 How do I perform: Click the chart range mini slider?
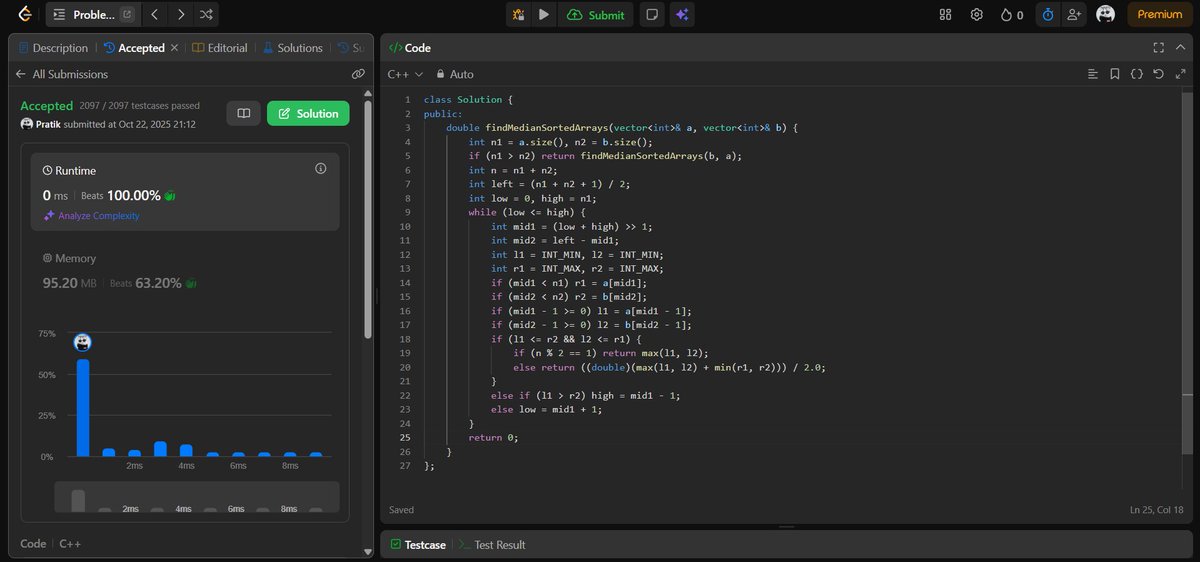click(x=196, y=497)
